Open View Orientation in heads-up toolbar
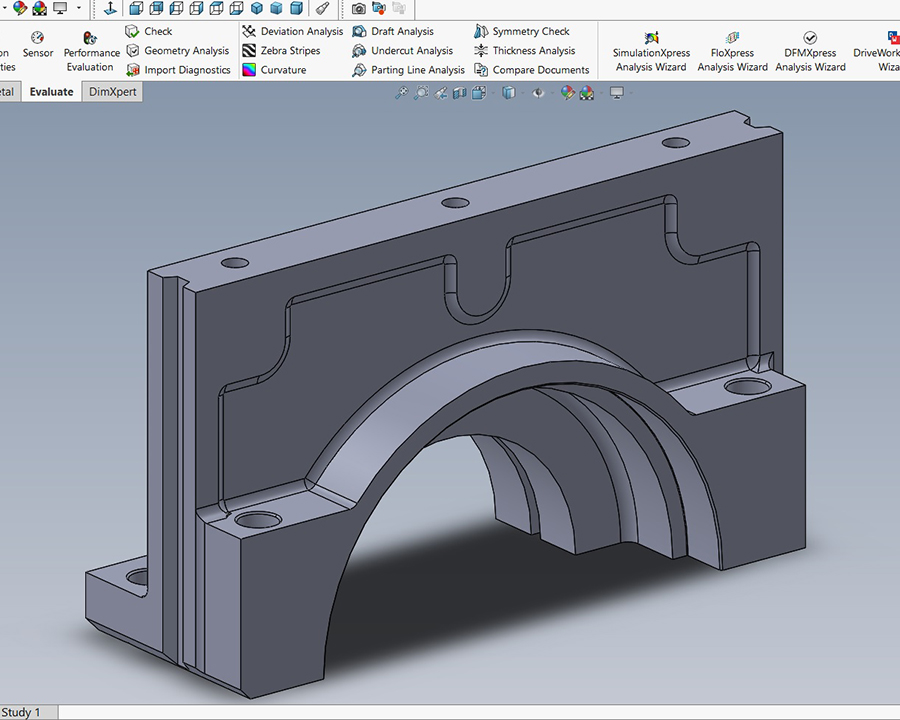The image size is (900, 720). [479, 92]
